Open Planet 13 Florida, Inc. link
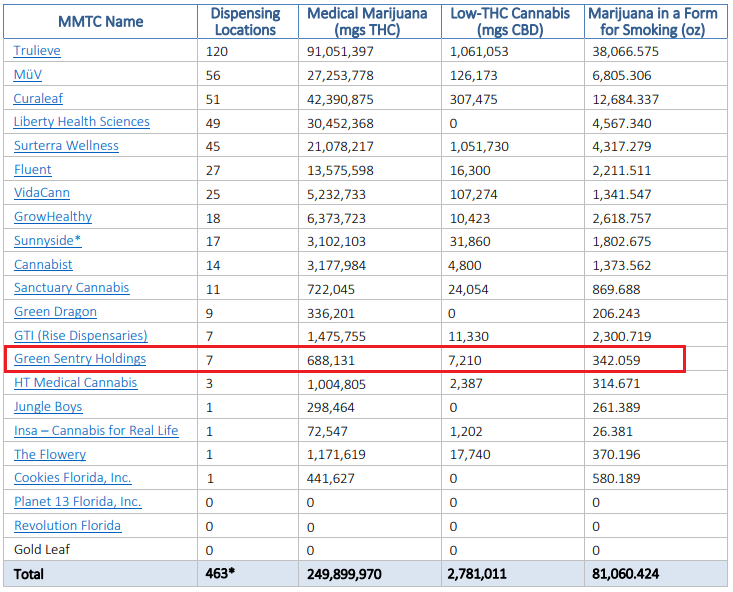 coord(78,501)
